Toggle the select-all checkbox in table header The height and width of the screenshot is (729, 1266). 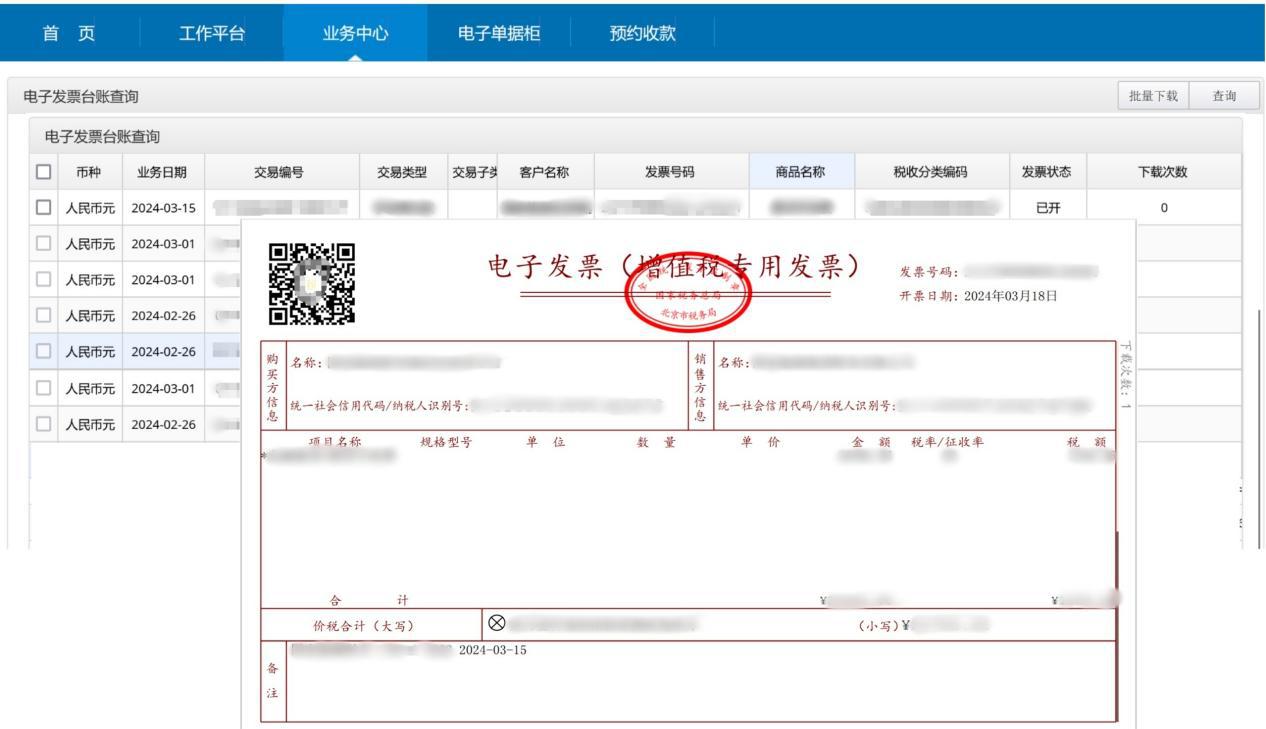coord(42,171)
